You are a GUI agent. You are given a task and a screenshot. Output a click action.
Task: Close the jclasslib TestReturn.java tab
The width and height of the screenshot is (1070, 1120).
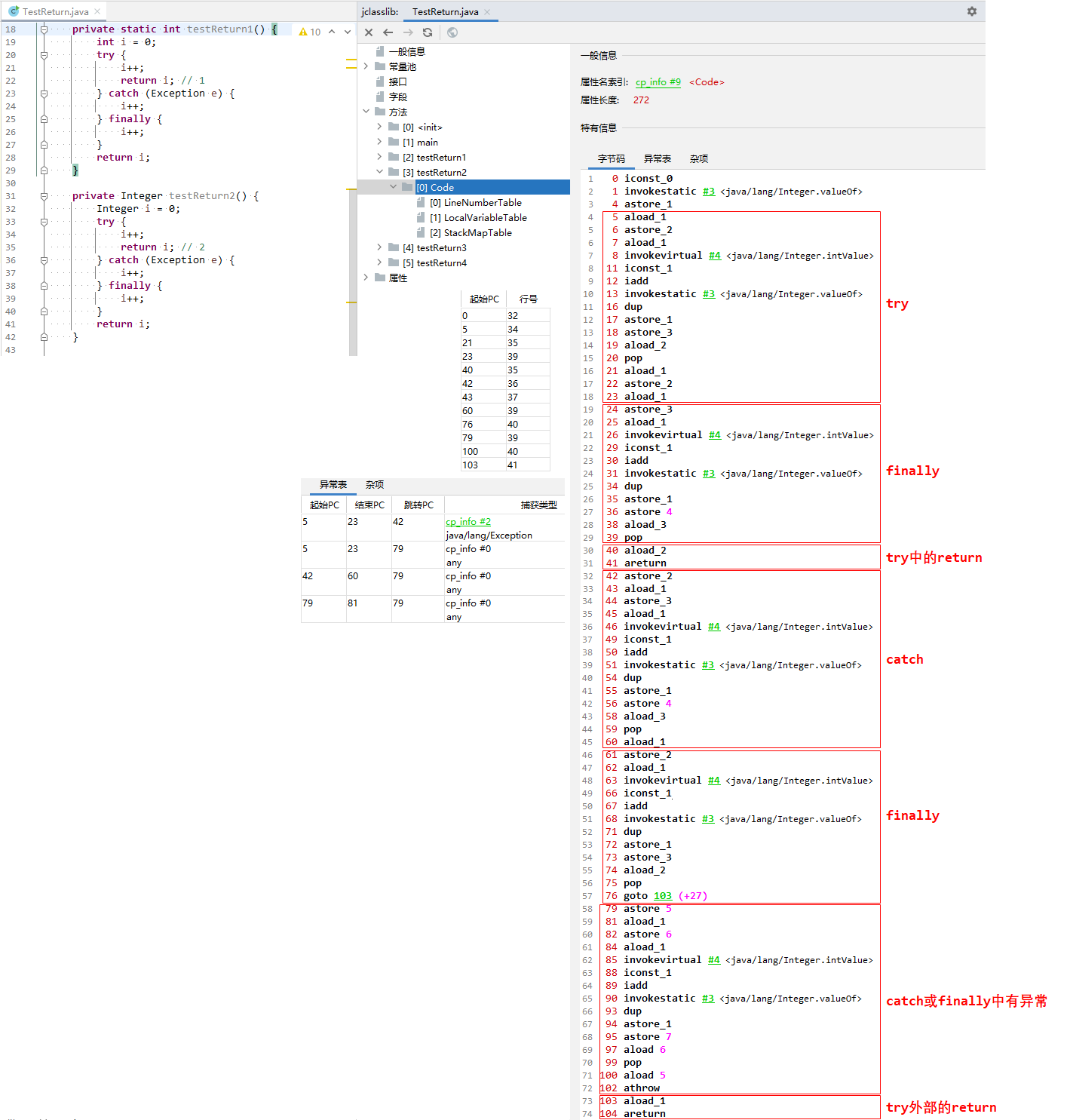tap(487, 11)
